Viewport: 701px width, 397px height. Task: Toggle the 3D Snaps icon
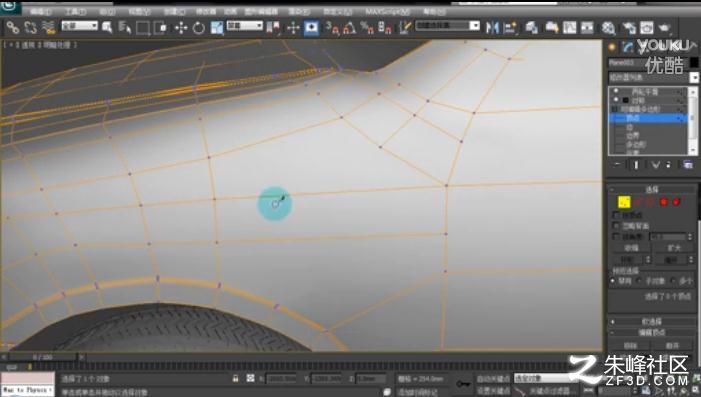click(x=332, y=28)
